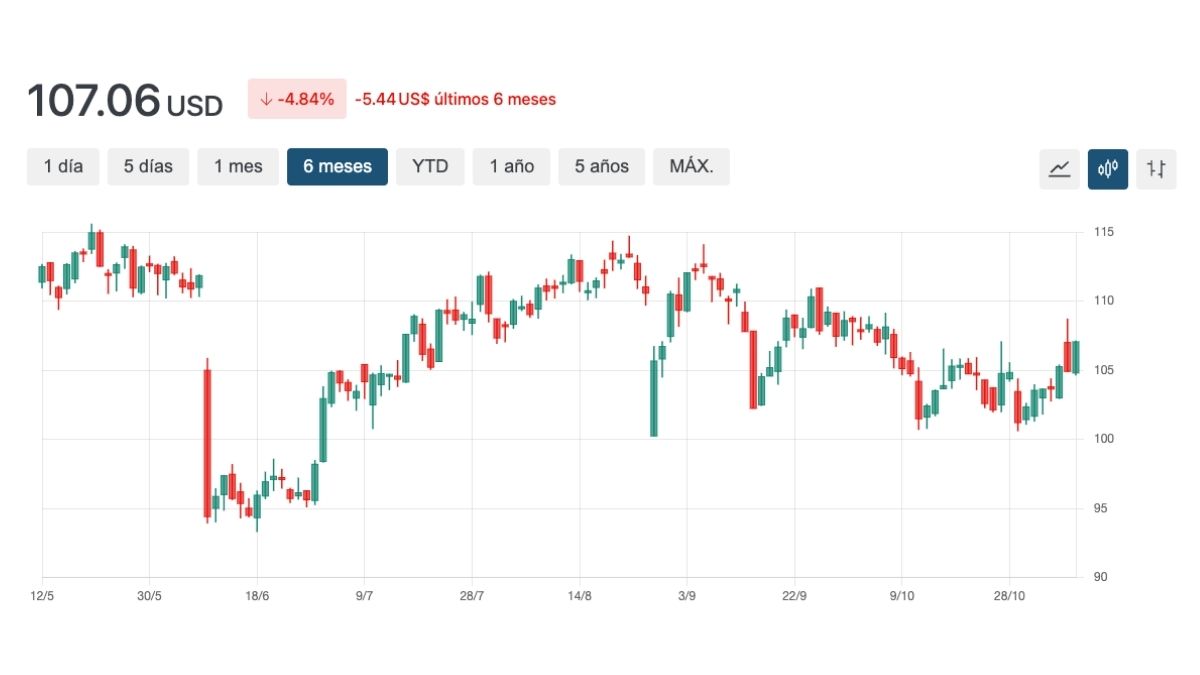The image size is (1200, 675).
Task: Click the -5.44 US$ últimos 6 meses text
Action: [x=455, y=99]
